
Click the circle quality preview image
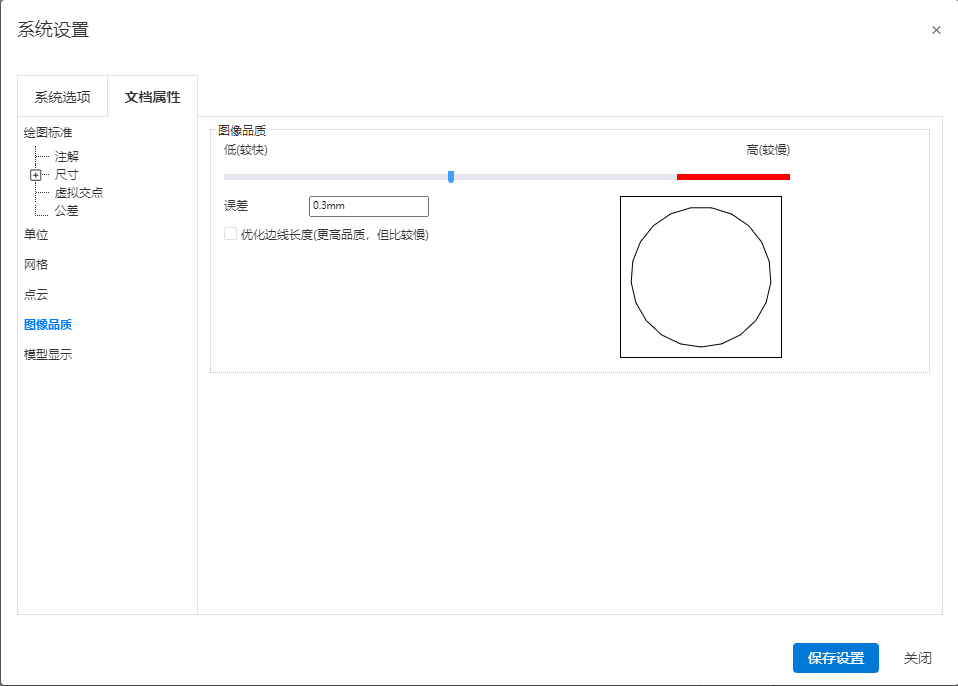click(x=701, y=277)
